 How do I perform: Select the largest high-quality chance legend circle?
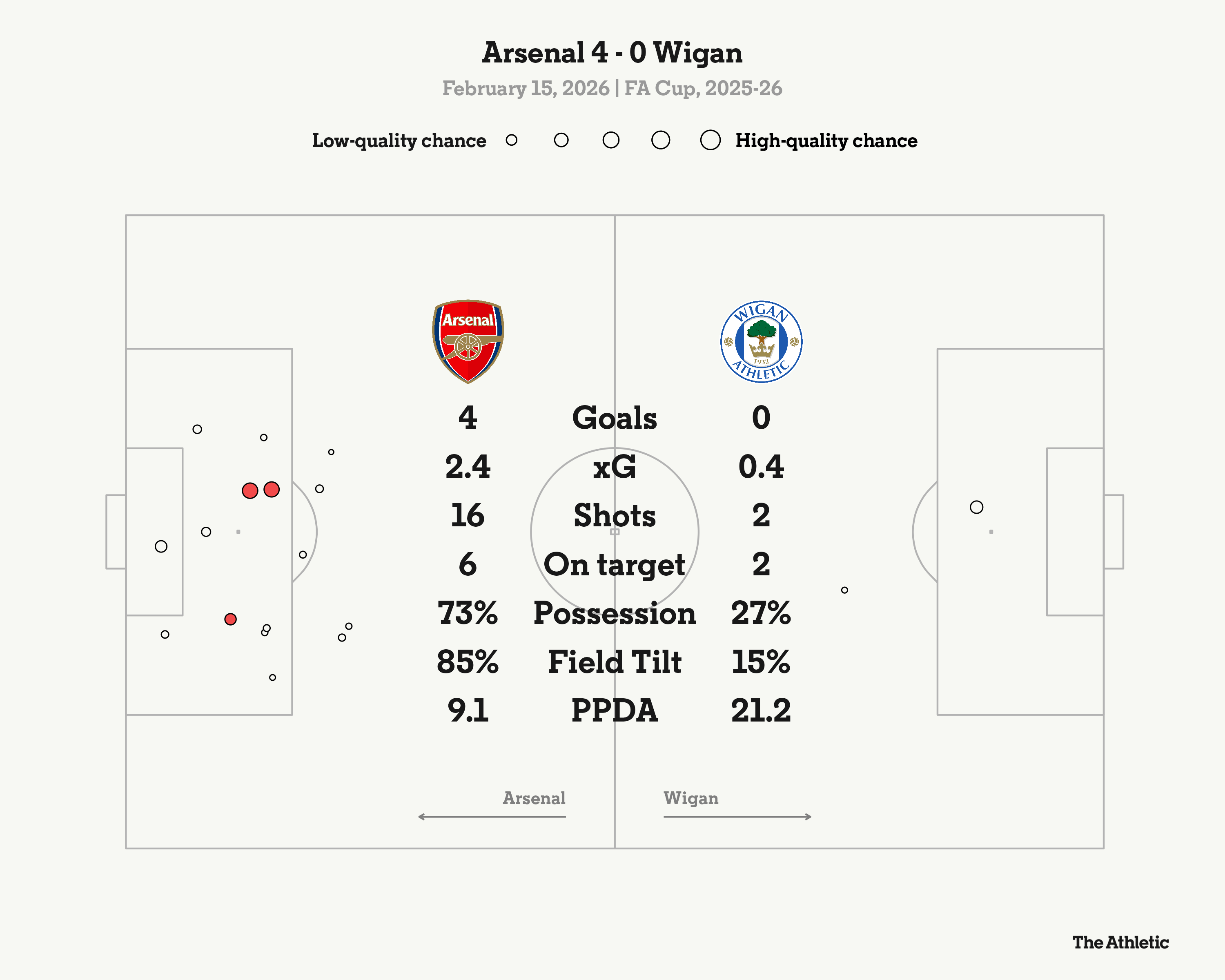(x=710, y=140)
